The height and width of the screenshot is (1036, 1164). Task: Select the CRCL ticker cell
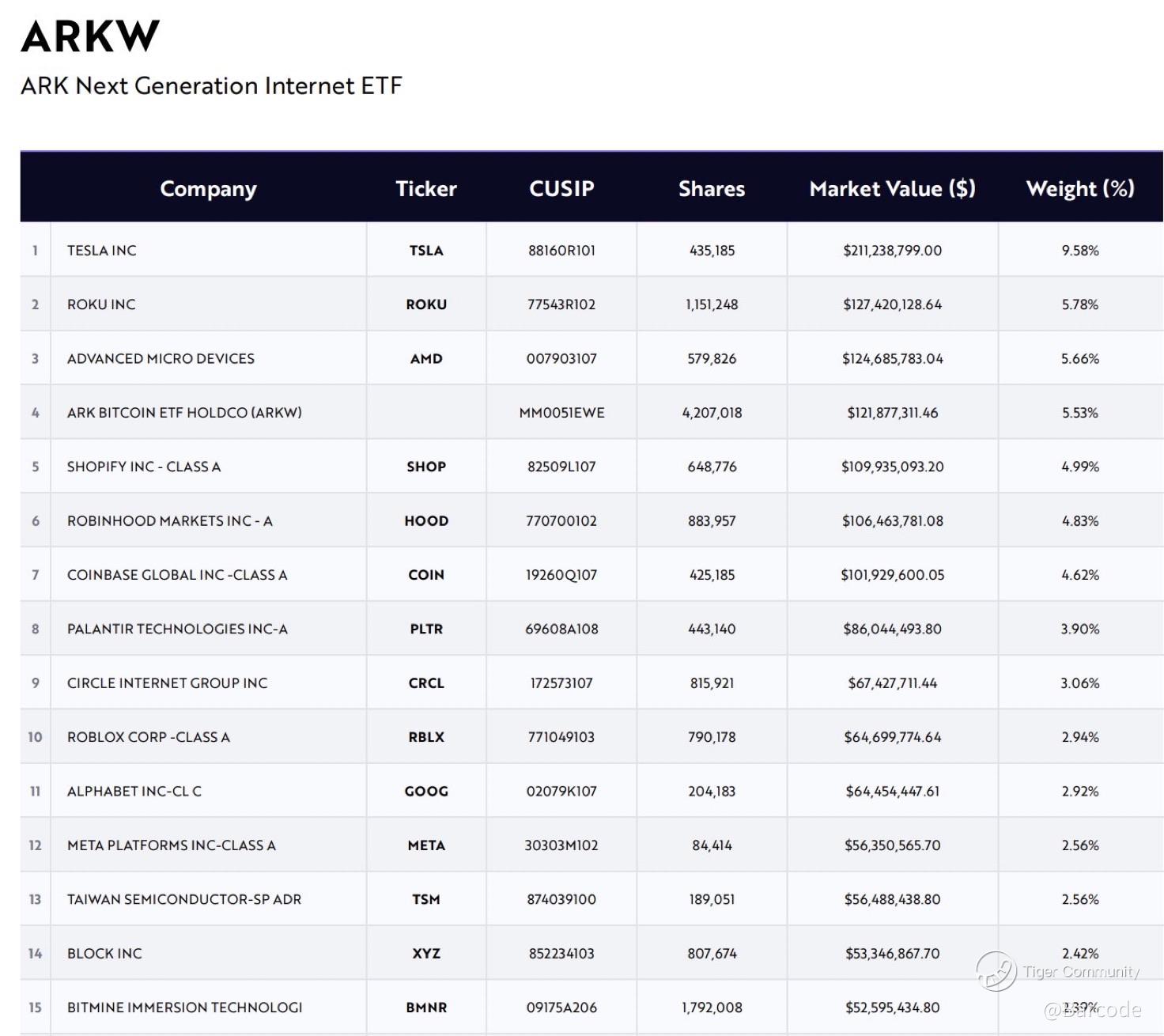[426, 683]
